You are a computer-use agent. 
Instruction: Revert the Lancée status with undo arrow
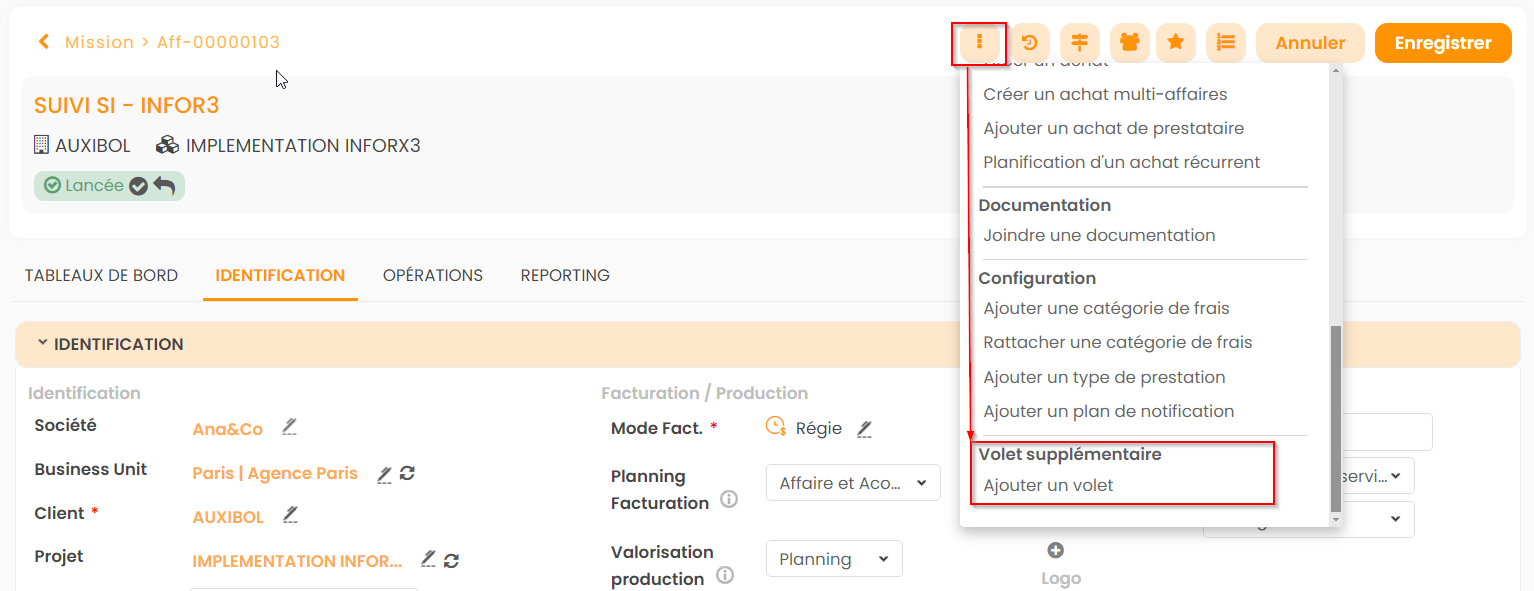pos(165,186)
